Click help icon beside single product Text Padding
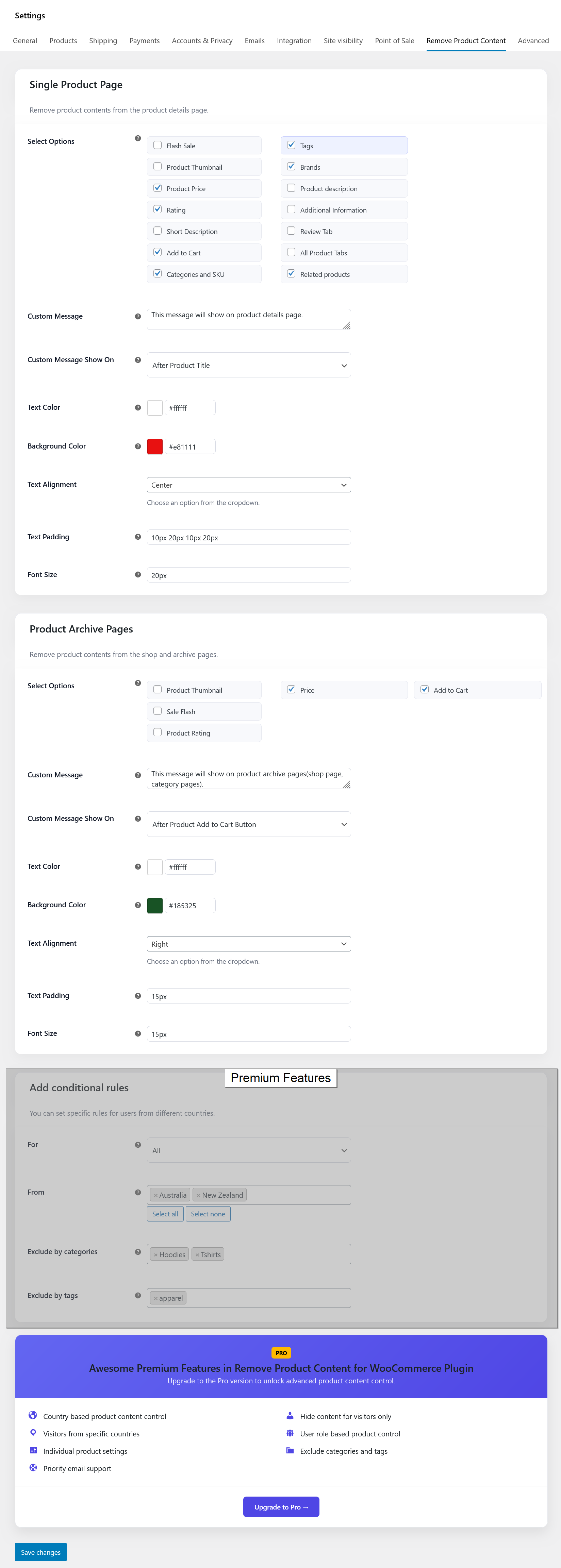561x1568 pixels. pyautogui.click(x=138, y=537)
